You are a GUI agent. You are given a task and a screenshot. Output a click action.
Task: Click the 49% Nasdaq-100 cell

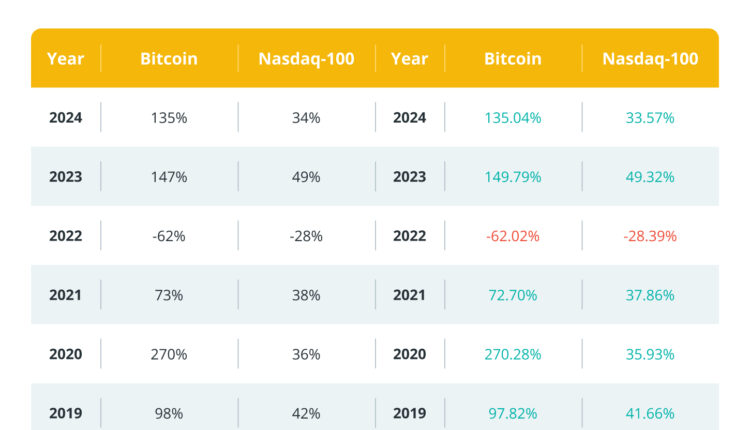(x=306, y=177)
